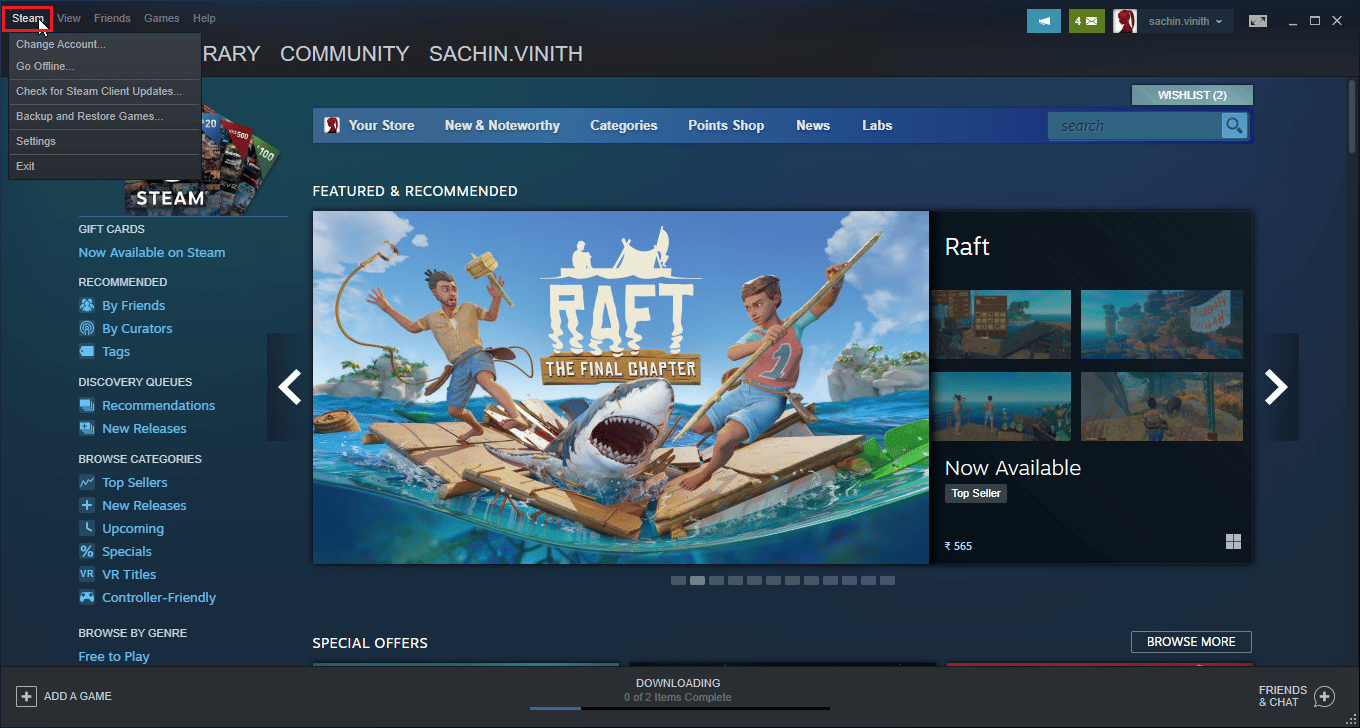
Task: Click the announcements megaphone icon
Action: coord(1044,21)
